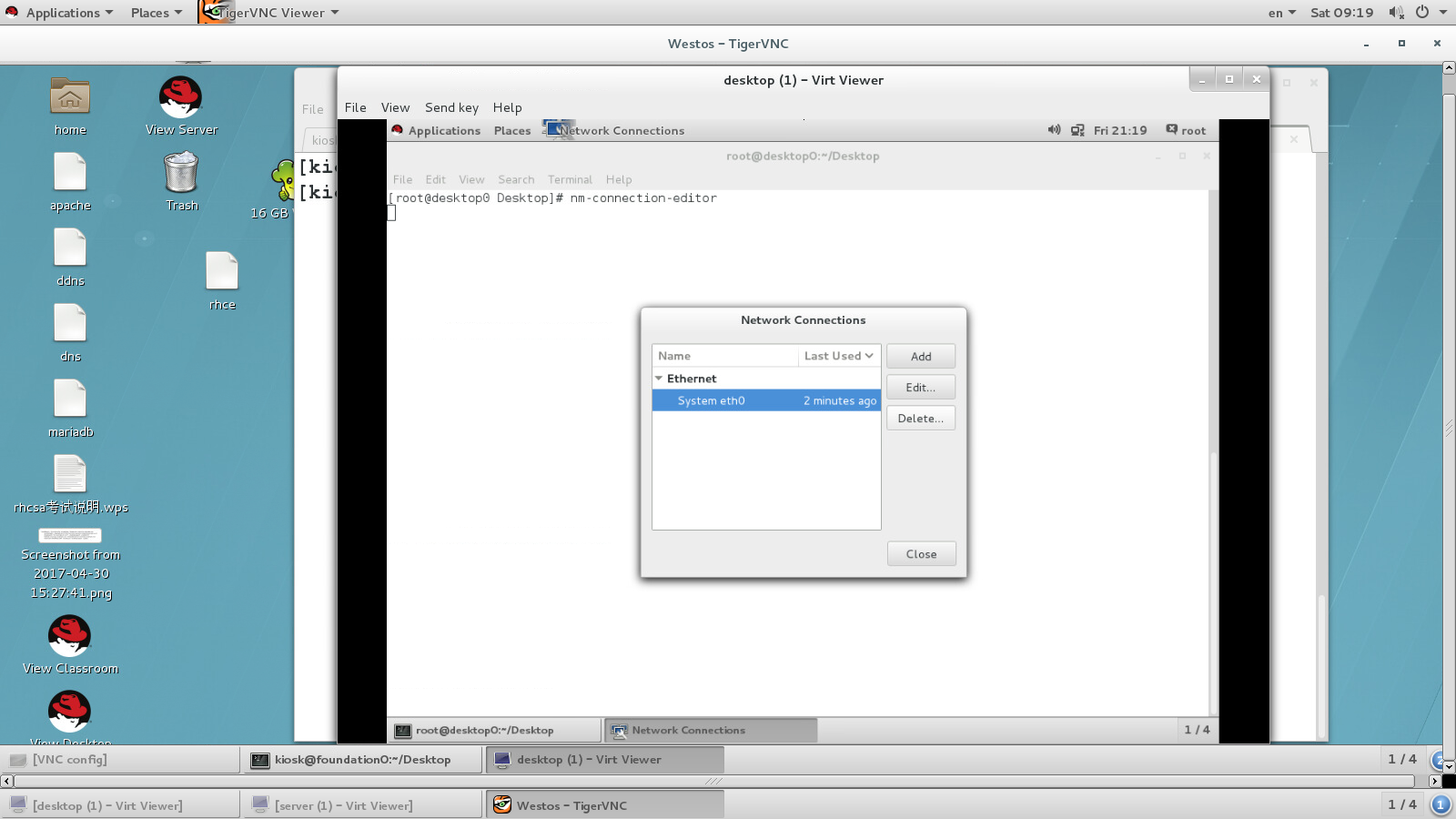Switch to Network Connections in guest taskbar
This screenshot has width=1456, height=819.
tap(712, 730)
